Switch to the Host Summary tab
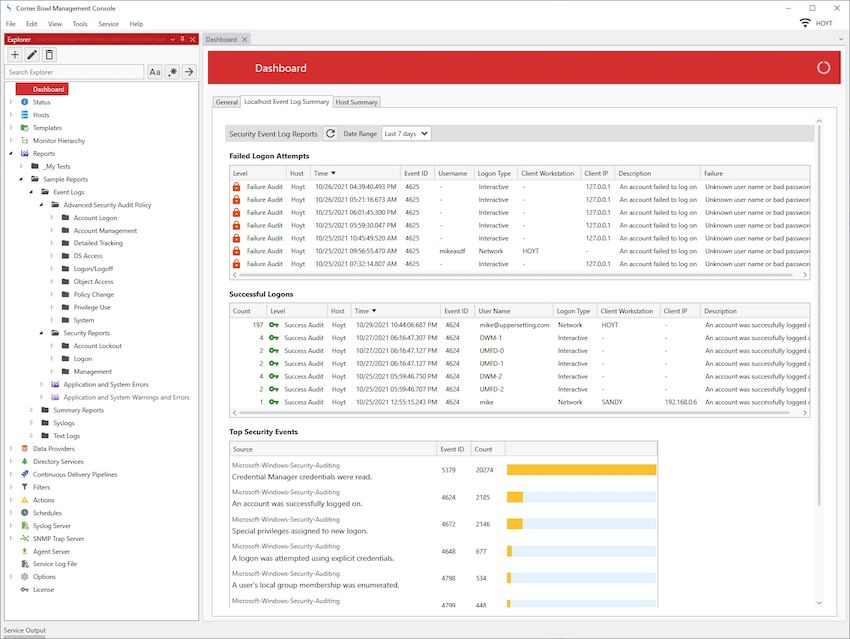 (x=356, y=101)
